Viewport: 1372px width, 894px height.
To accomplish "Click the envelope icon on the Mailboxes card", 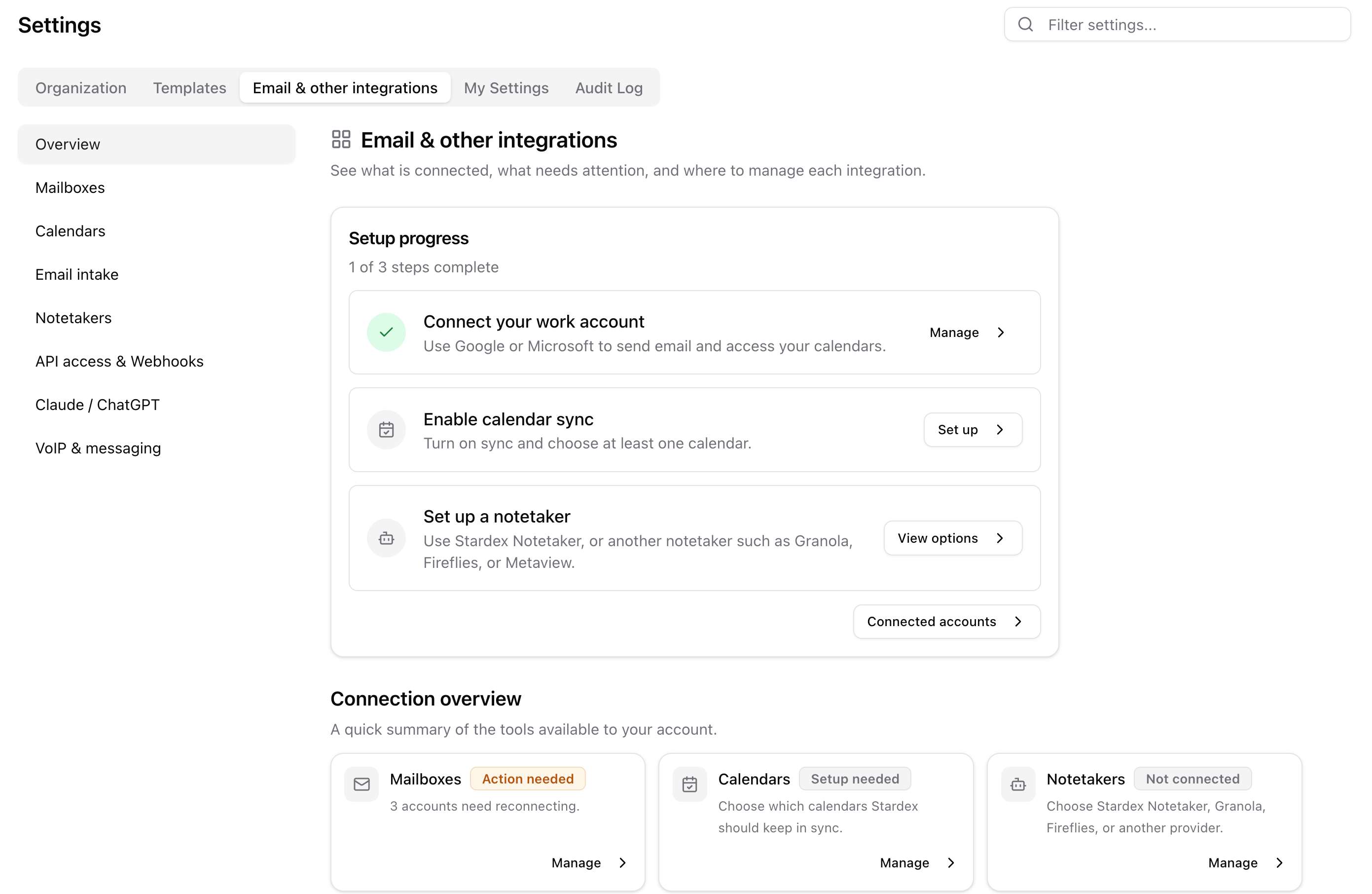I will [x=361, y=784].
